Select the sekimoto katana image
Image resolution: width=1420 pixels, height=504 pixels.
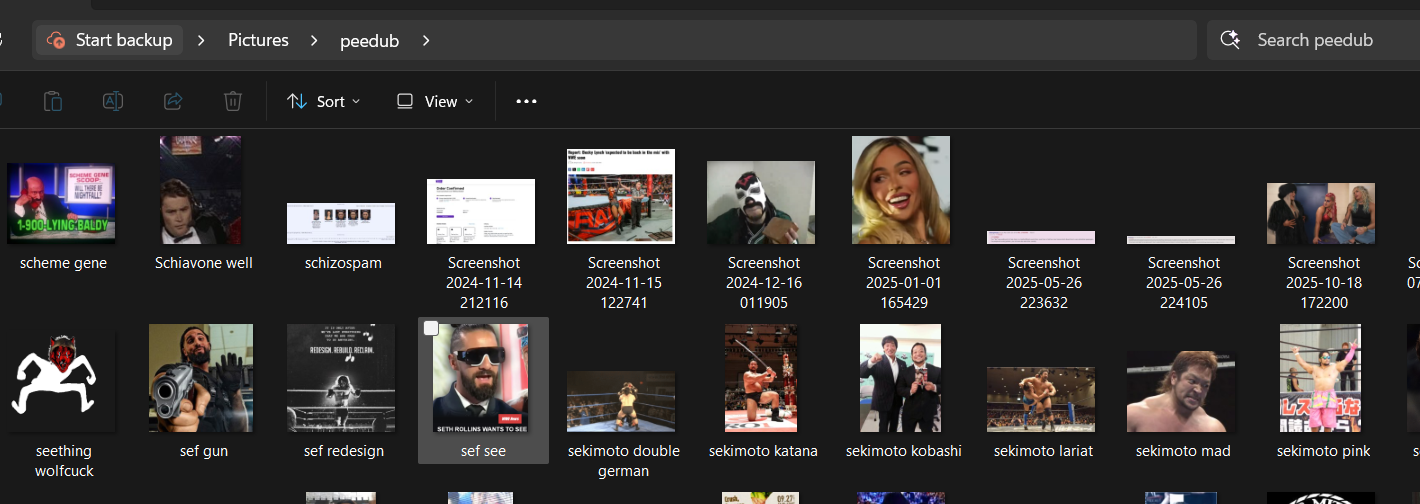[x=762, y=377]
